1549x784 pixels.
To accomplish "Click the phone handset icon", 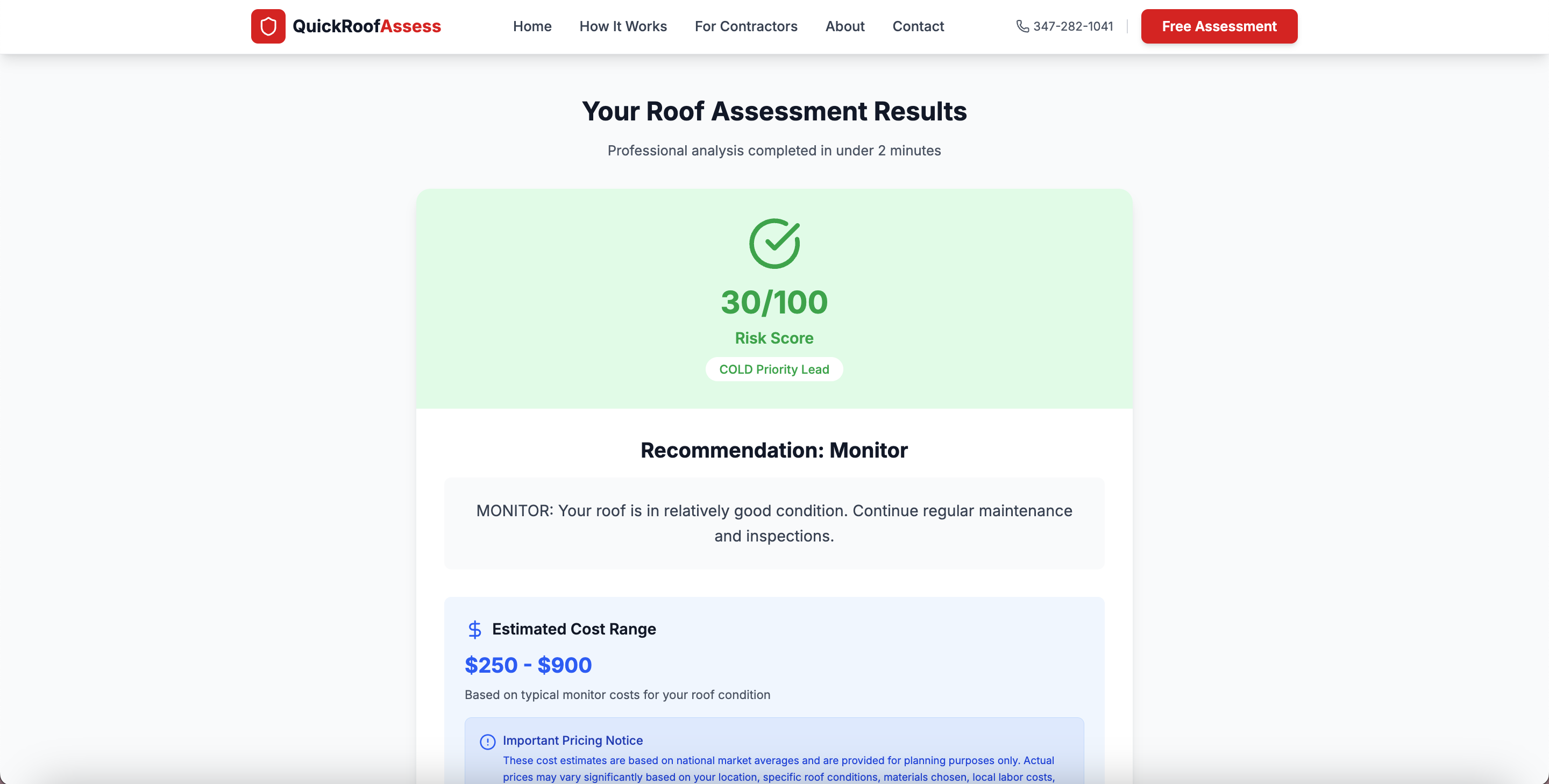I will pyautogui.click(x=1022, y=26).
